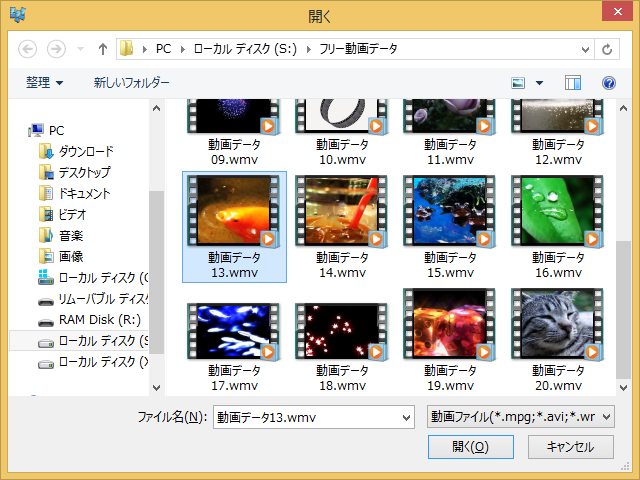Click the app icon in the title bar
The image size is (640, 480).
[x=18, y=14]
